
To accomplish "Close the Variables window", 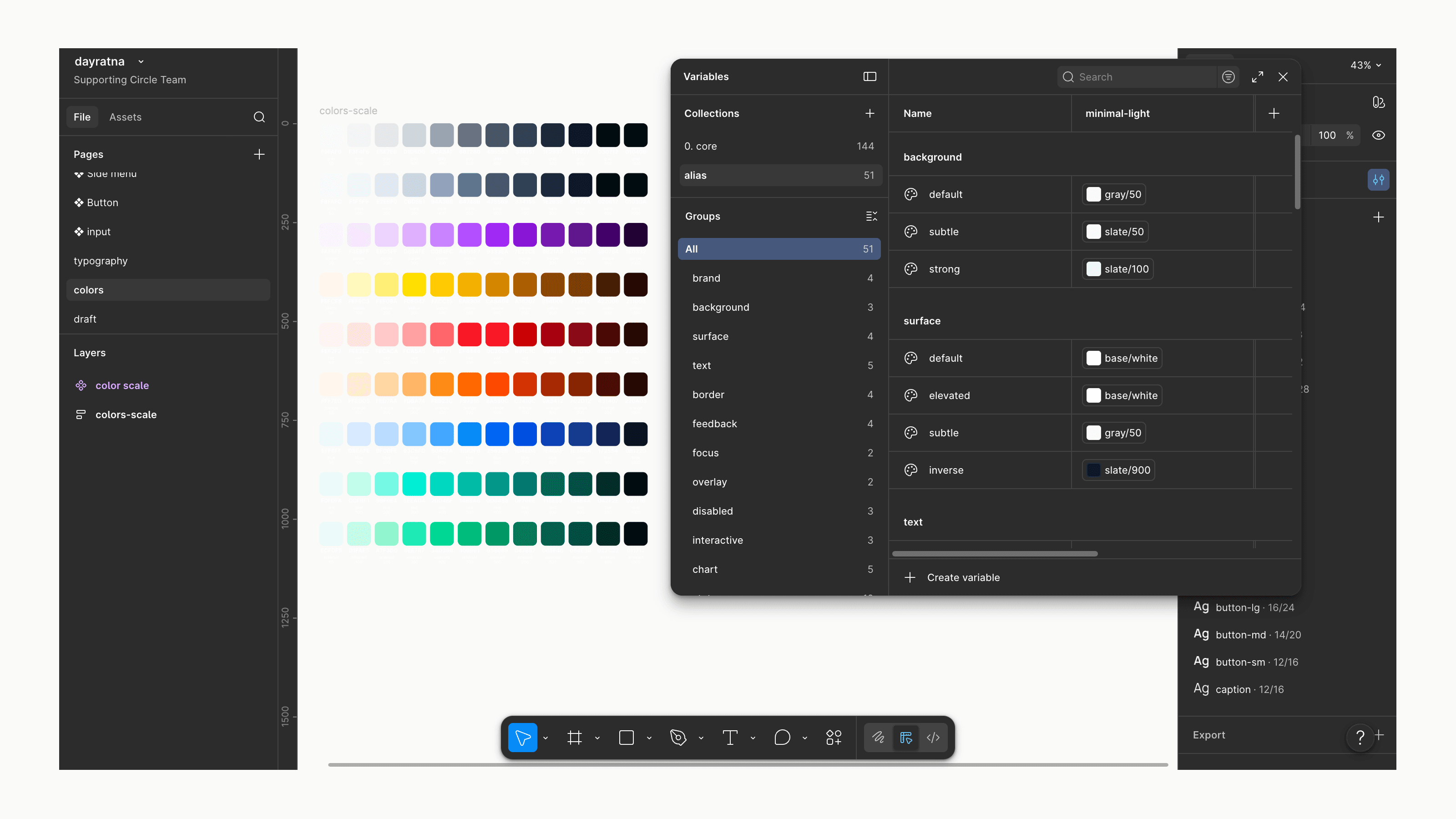I will click(x=1283, y=77).
